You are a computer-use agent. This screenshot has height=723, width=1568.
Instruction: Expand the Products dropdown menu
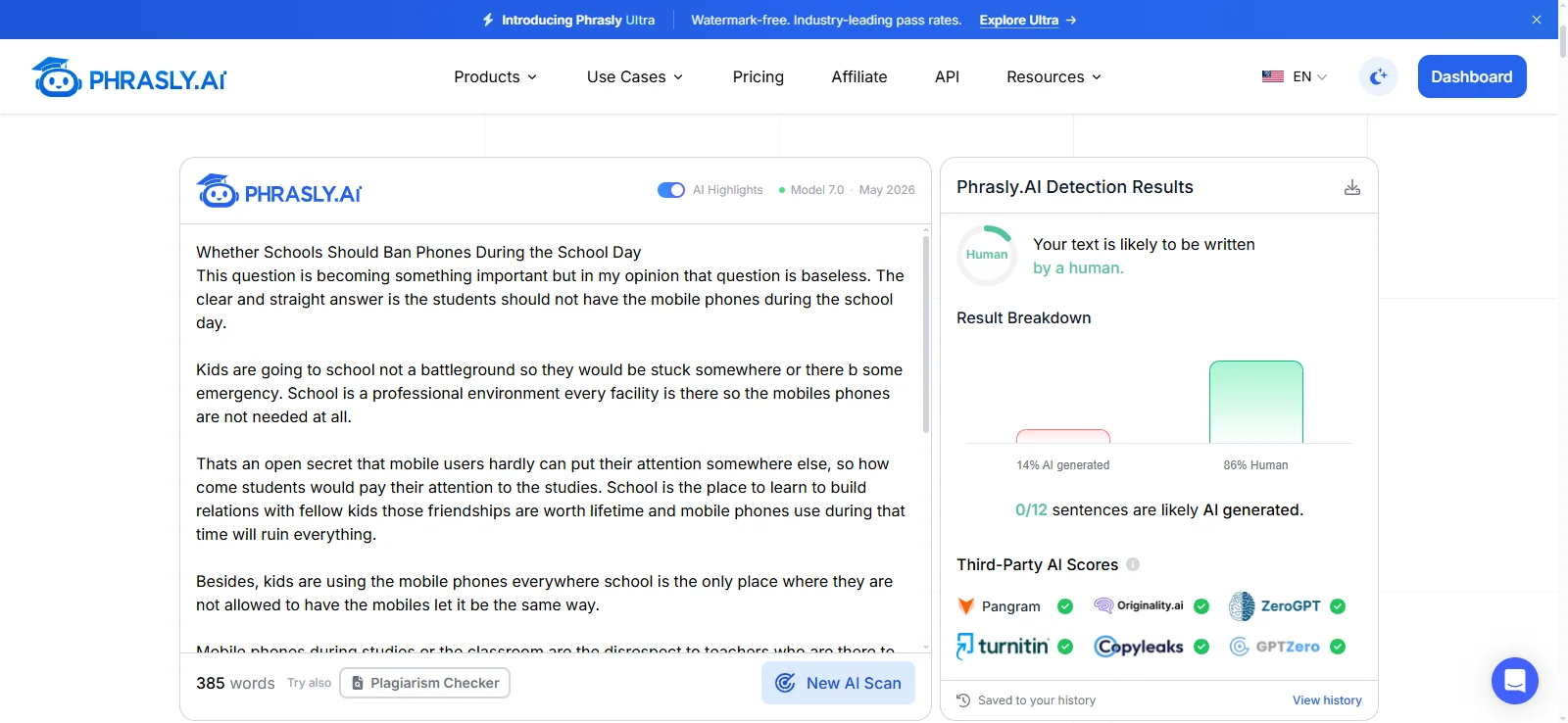(496, 76)
